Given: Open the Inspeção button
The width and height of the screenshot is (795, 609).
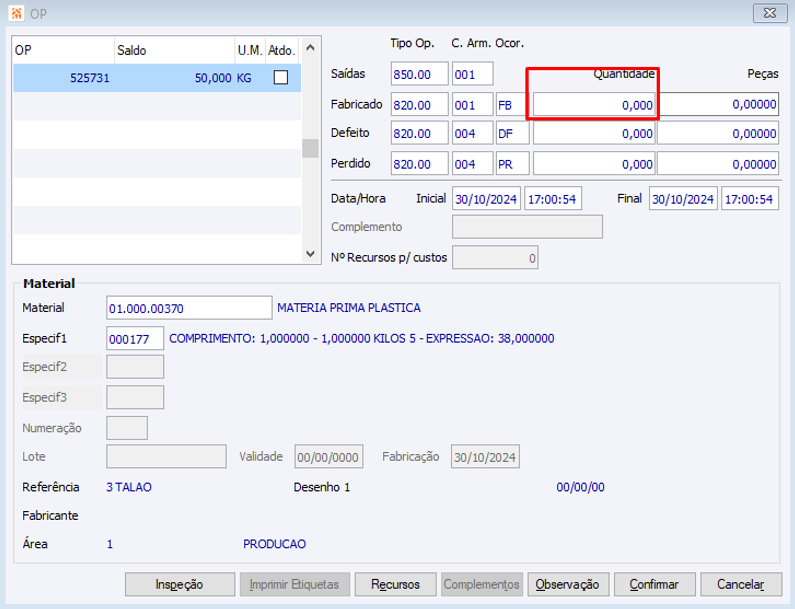Looking at the screenshot, I should tap(180, 585).
